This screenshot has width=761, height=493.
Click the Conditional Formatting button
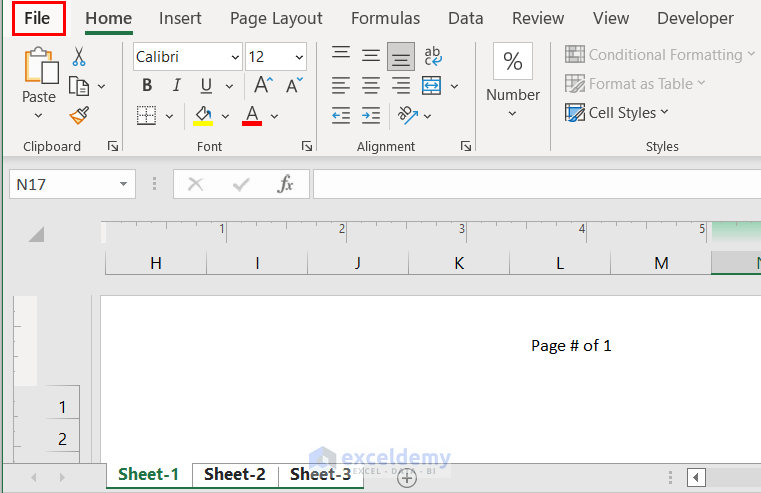[x=661, y=55]
